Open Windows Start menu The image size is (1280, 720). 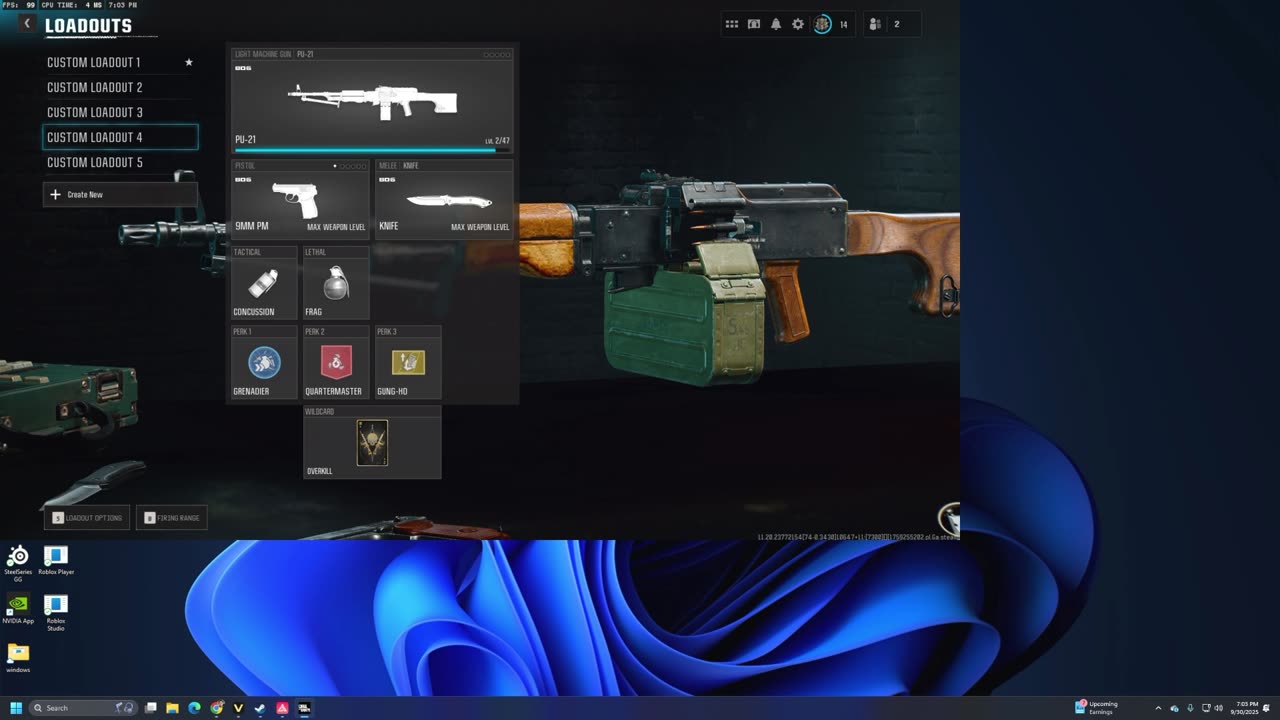point(16,708)
